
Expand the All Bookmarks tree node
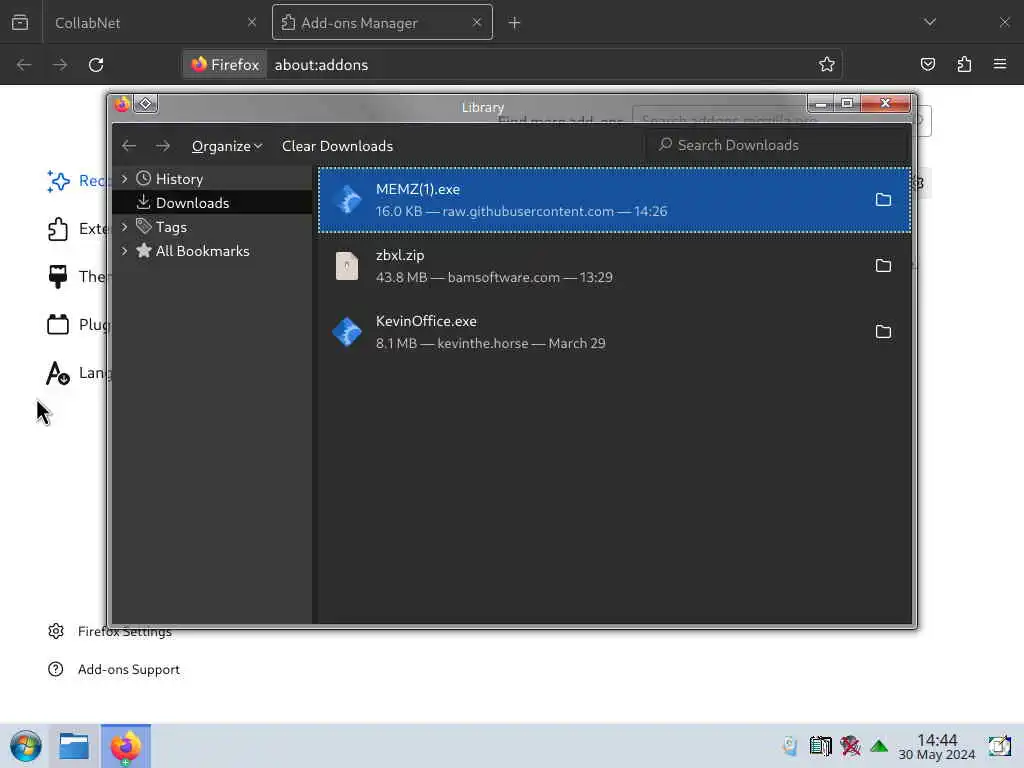(x=125, y=251)
